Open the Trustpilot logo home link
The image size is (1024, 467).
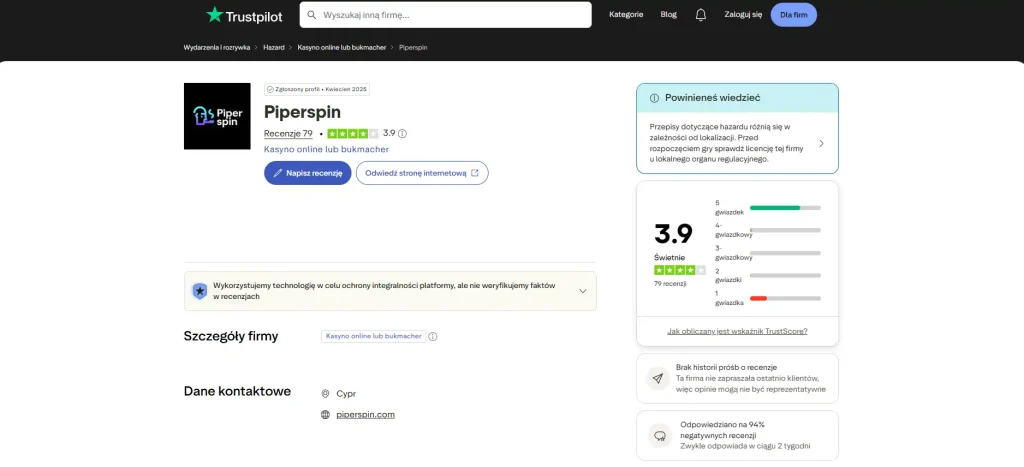244,15
